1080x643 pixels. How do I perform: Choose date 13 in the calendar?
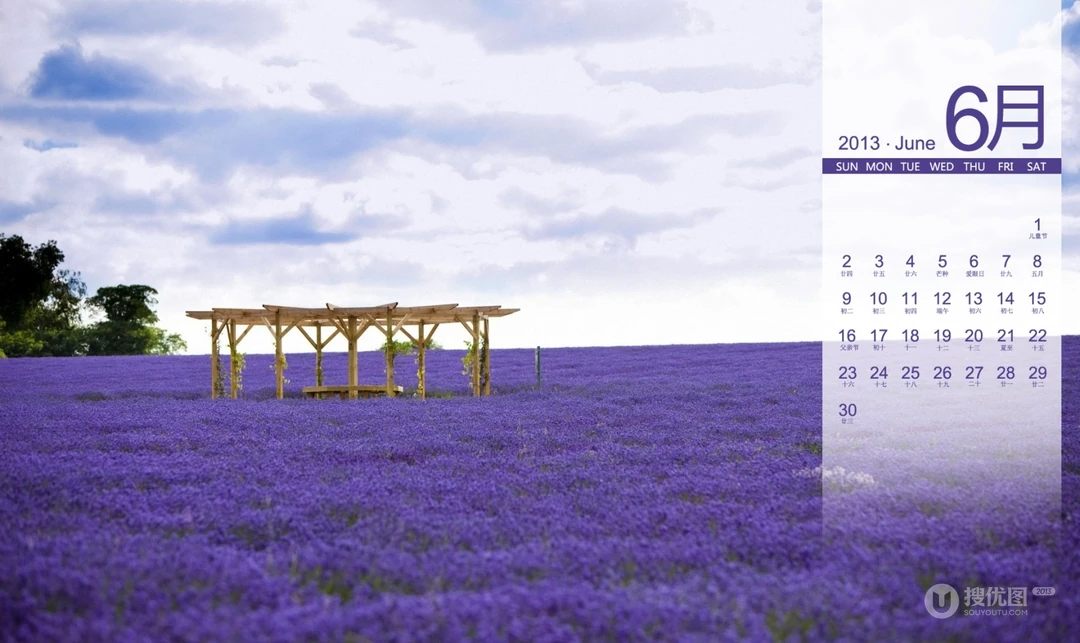pyautogui.click(x=974, y=302)
